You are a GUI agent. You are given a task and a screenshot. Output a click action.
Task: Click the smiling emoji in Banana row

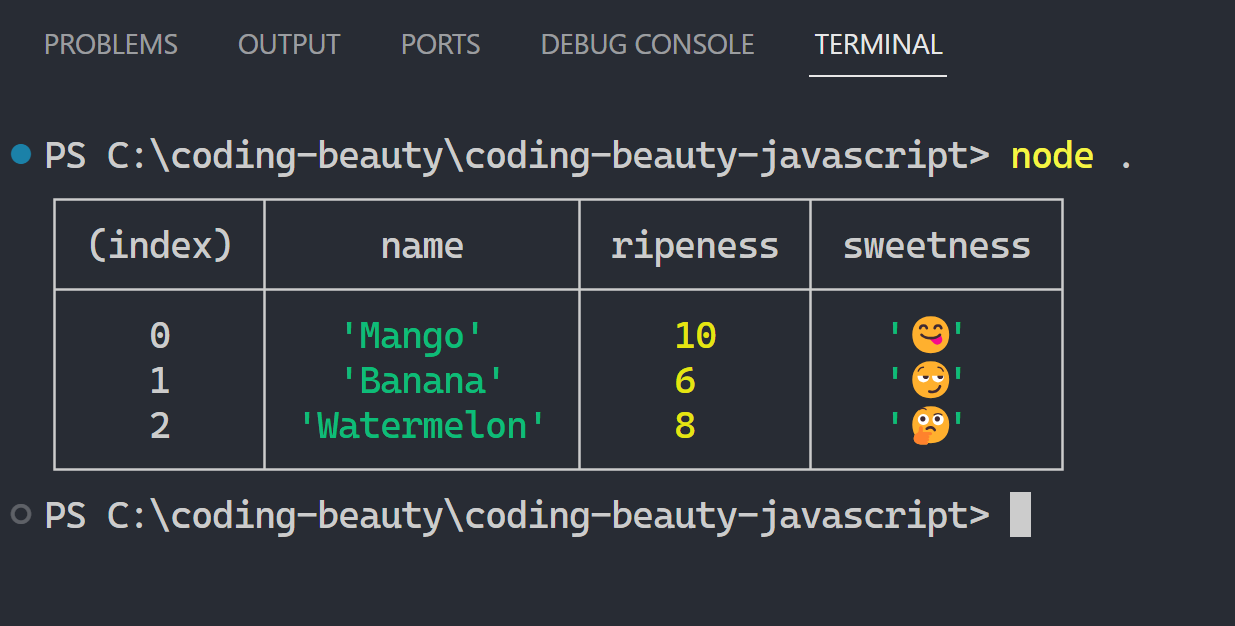(x=928, y=381)
